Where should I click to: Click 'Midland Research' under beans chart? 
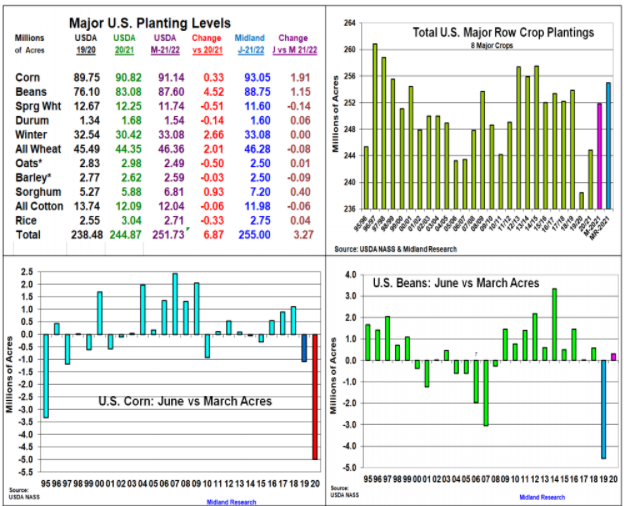(x=542, y=497)
